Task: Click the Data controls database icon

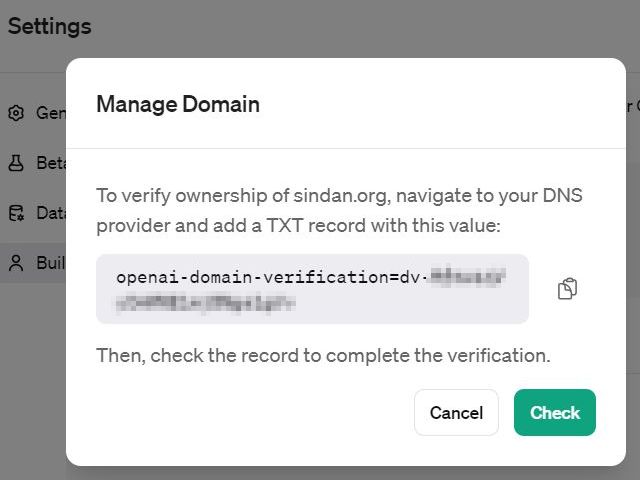Action: [16, 213]
